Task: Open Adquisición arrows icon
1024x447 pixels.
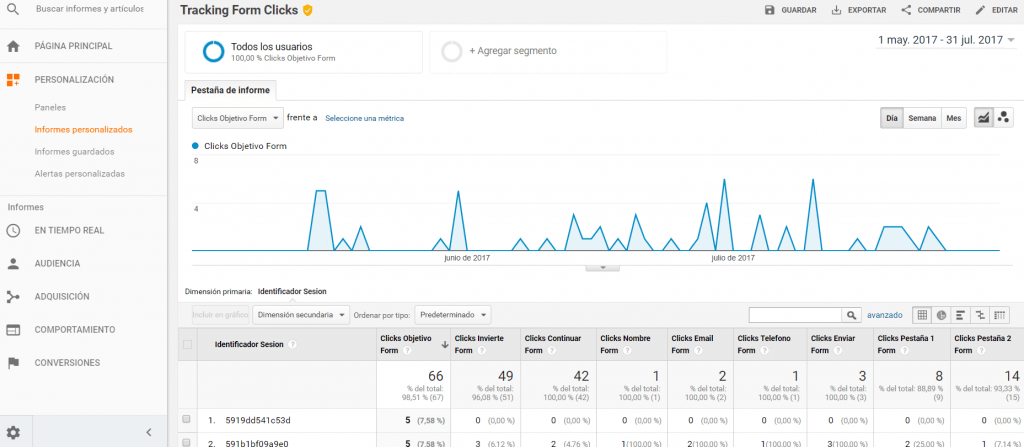Action: 12,297
